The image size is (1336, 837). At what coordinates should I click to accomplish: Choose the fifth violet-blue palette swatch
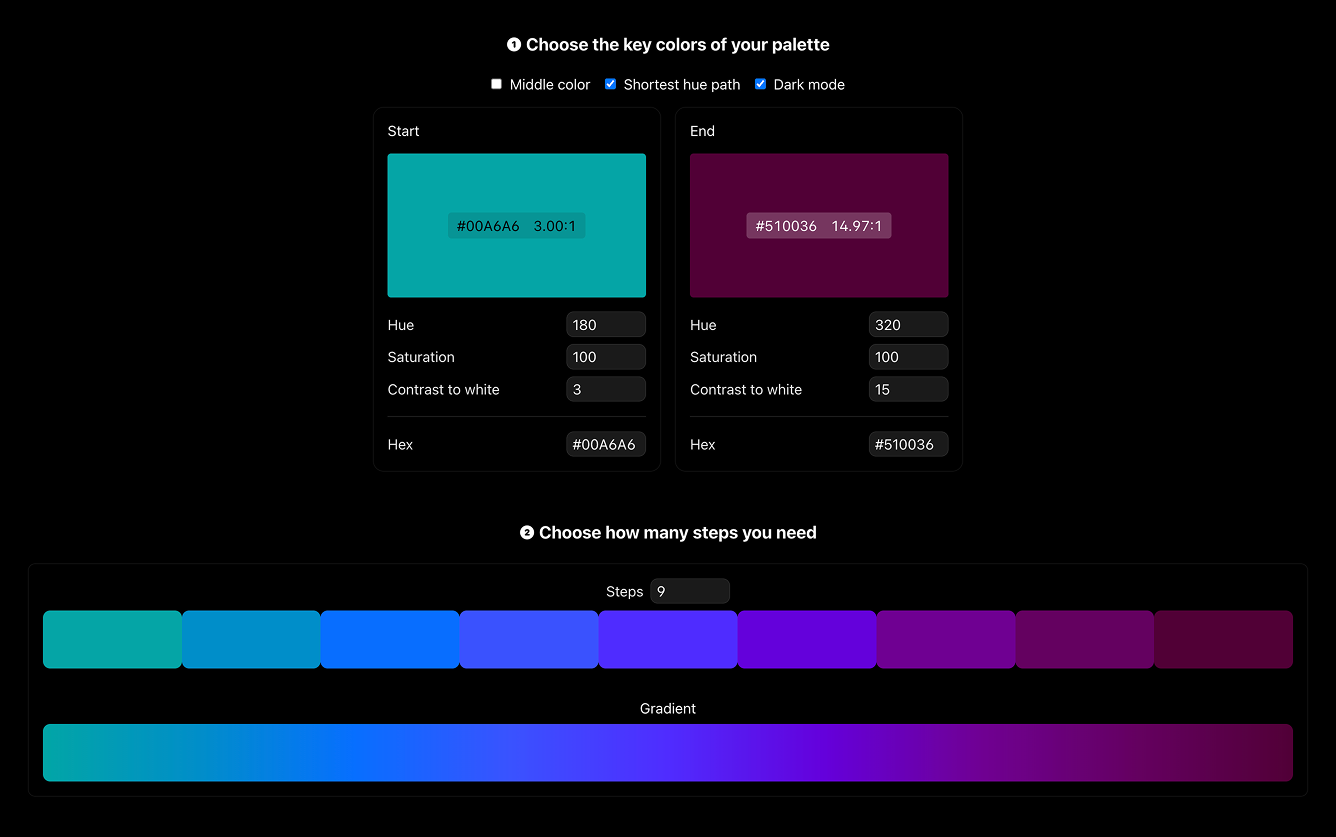coord(668,639)
